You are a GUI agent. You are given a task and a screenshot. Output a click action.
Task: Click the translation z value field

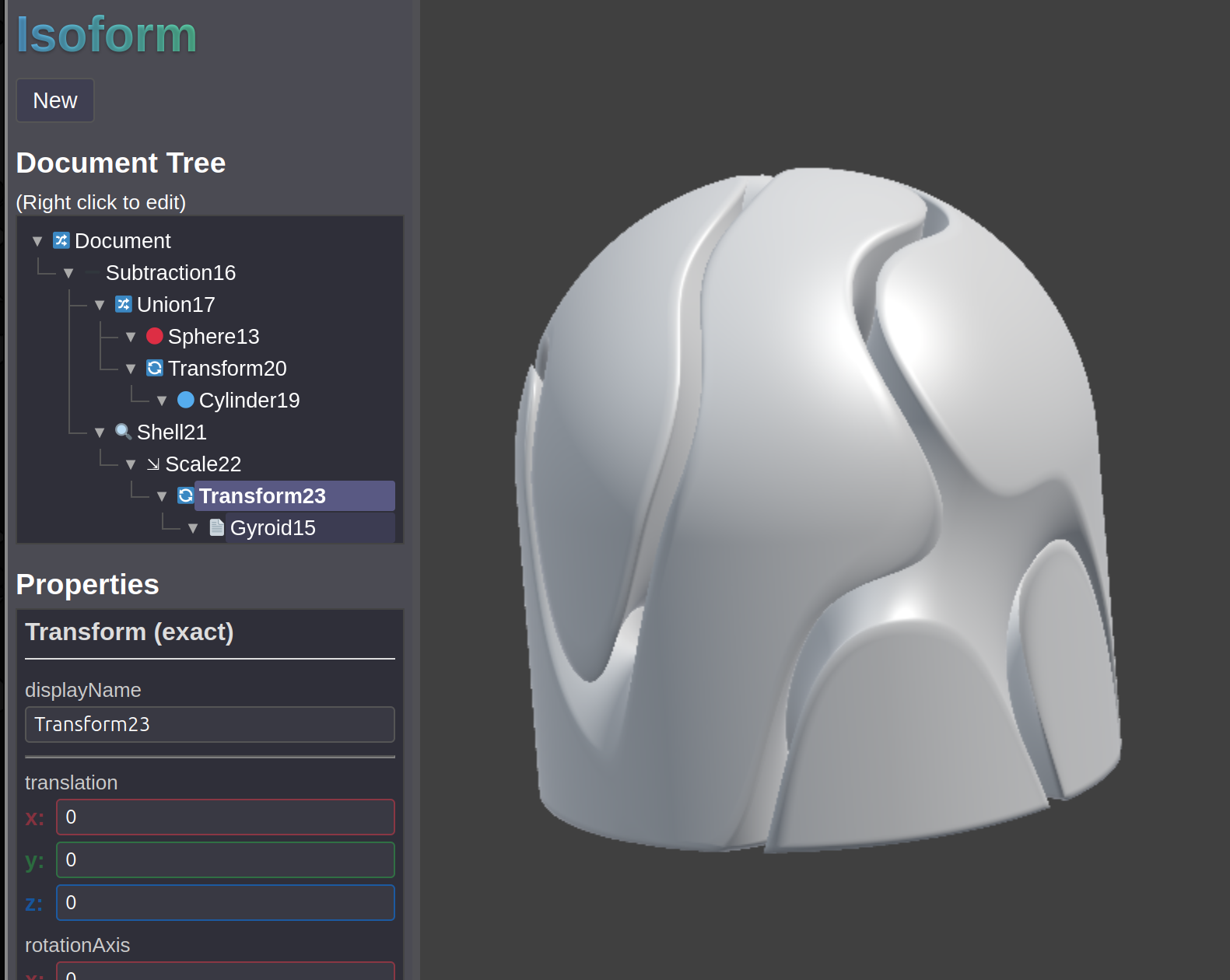click(225, 902)
